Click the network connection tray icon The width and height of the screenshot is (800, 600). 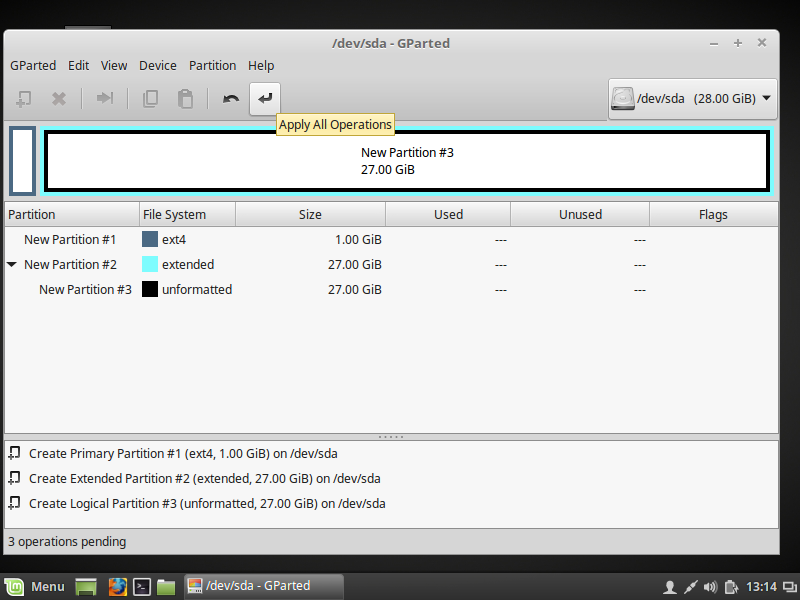tap(690, 587)
